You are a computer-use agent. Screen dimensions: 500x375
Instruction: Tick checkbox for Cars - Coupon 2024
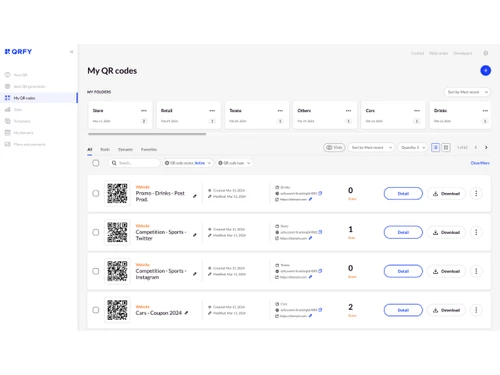pyautogui.click(x=96, y=310)
